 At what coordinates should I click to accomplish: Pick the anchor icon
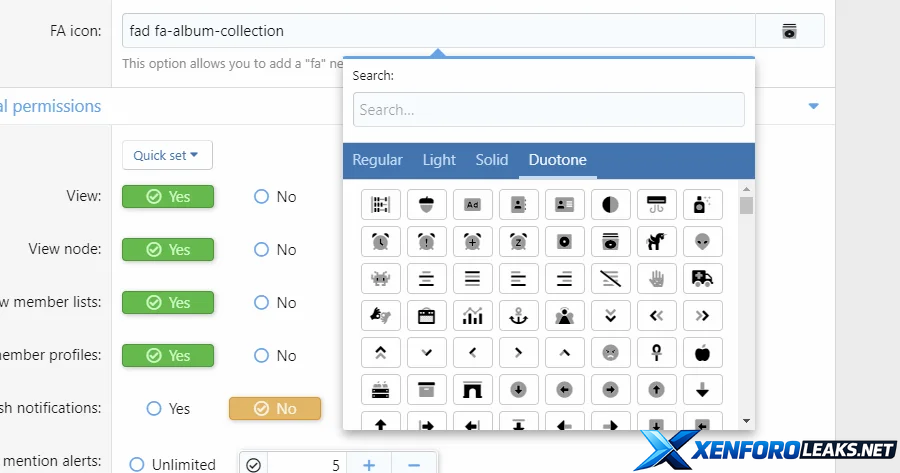[518, 316]
